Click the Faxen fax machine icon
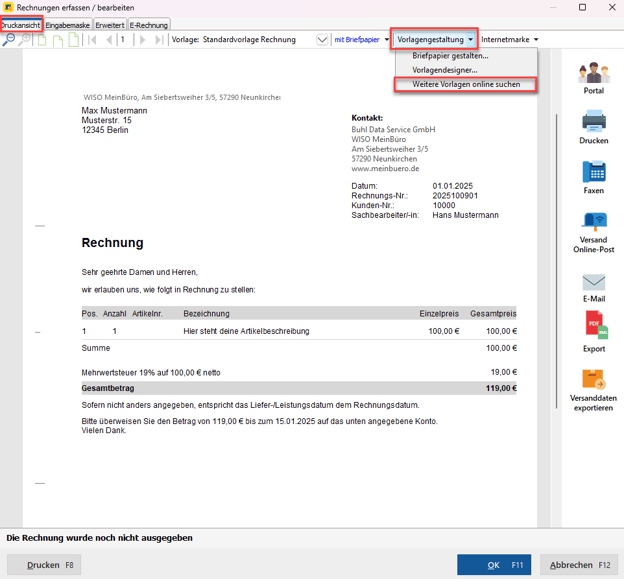624x579 pixels. coord(594,171)
